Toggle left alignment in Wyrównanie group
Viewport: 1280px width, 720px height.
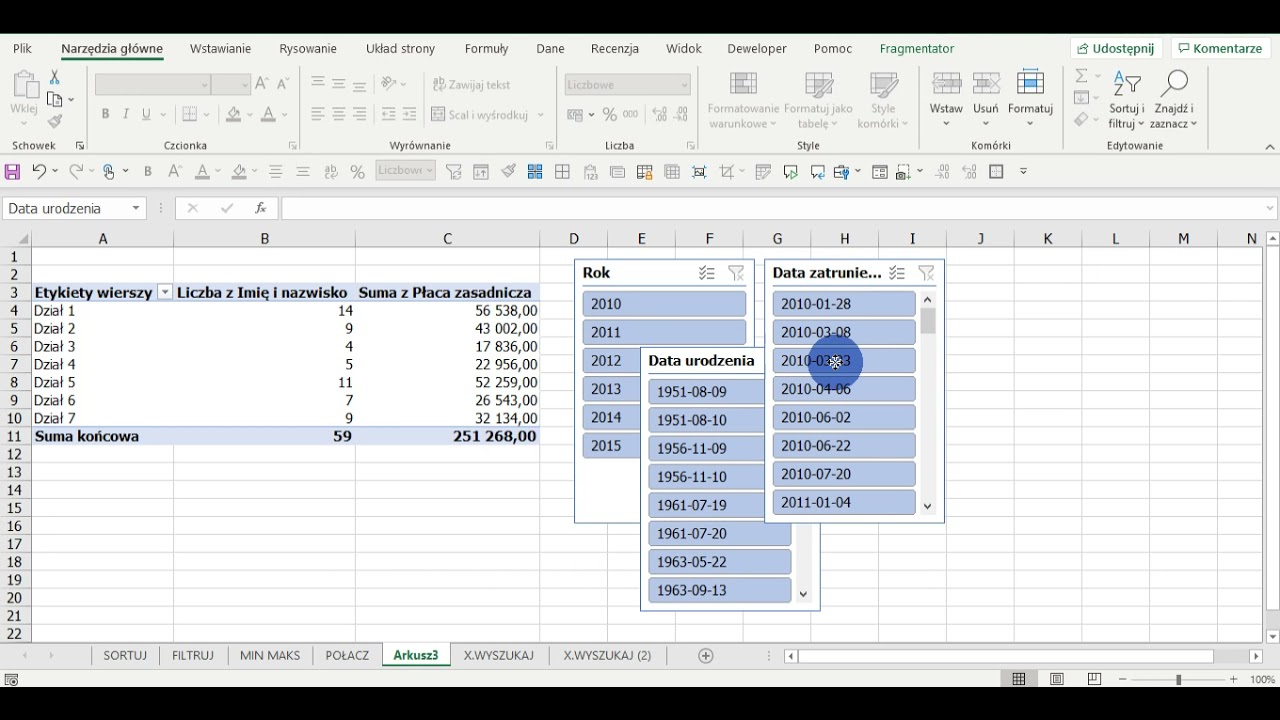[318, 115]
